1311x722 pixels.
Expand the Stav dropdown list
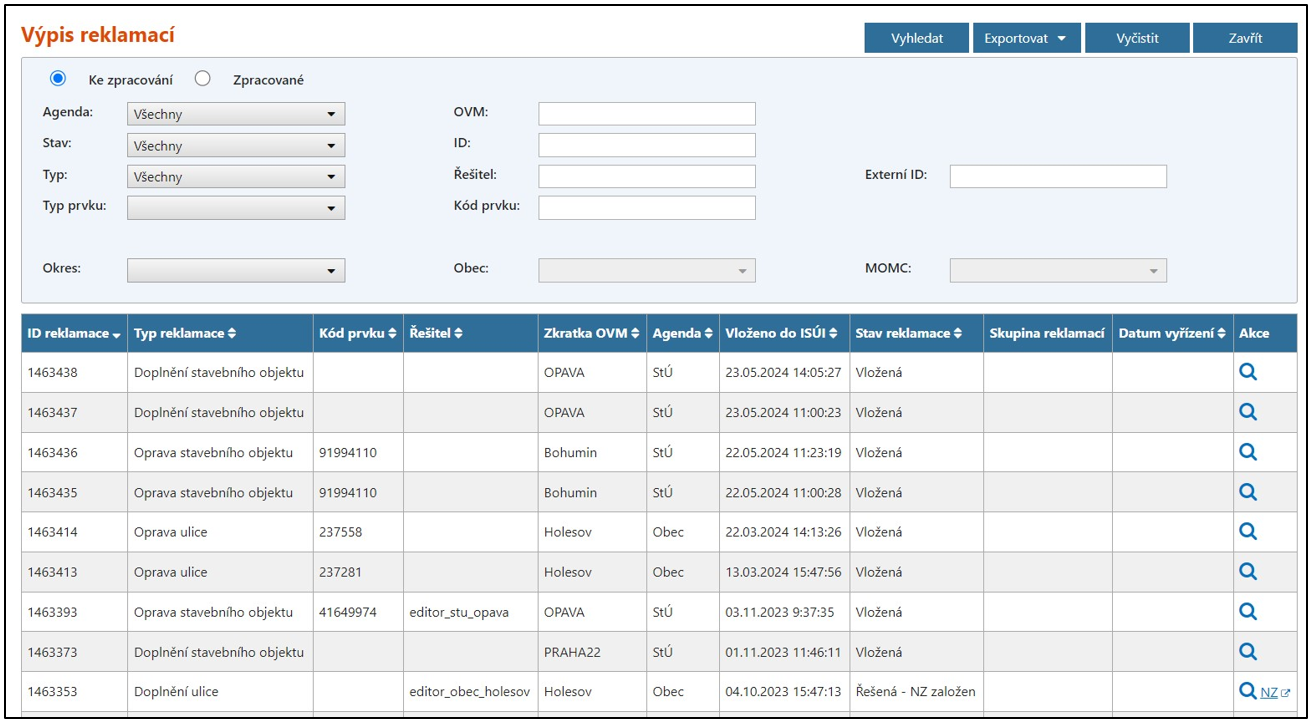pos(235,146)
